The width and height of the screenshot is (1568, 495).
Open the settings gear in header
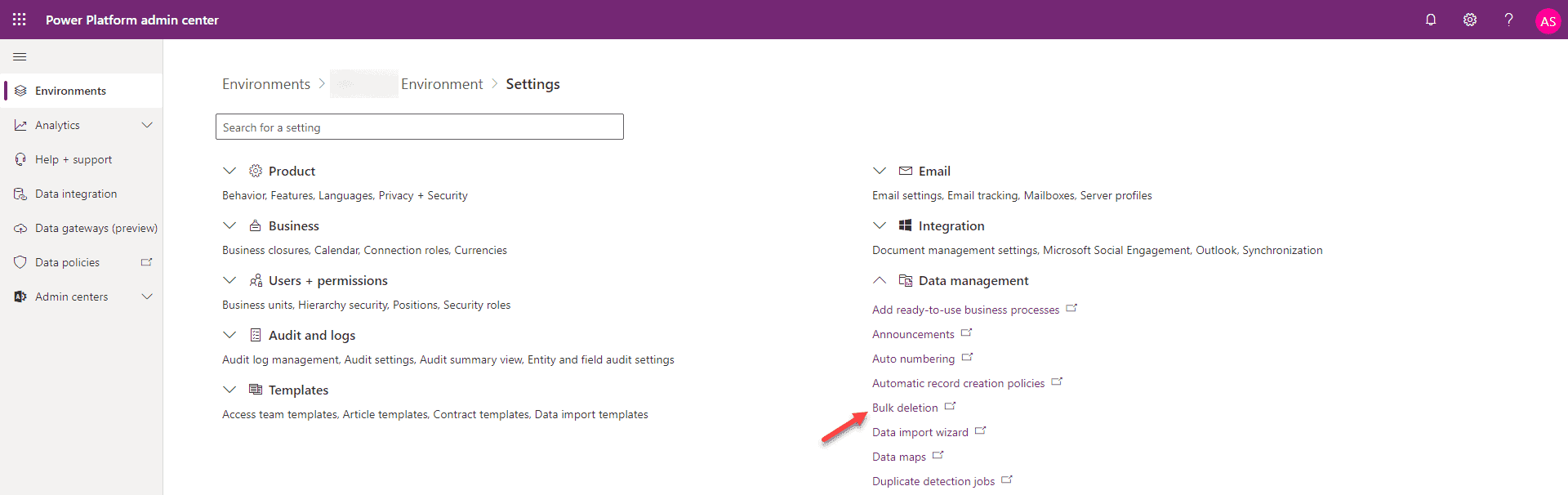click(1470, 20)
